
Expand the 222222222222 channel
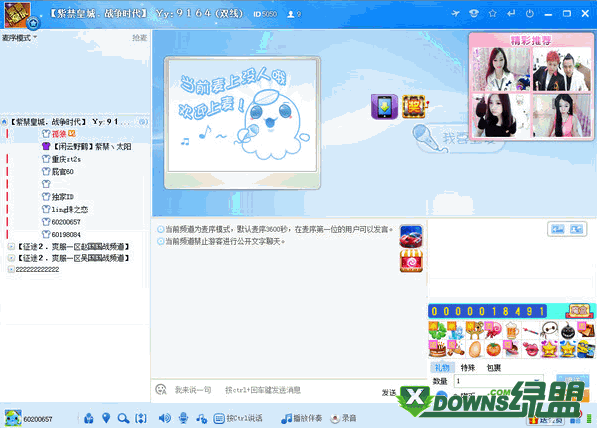(x=11, y=269)
